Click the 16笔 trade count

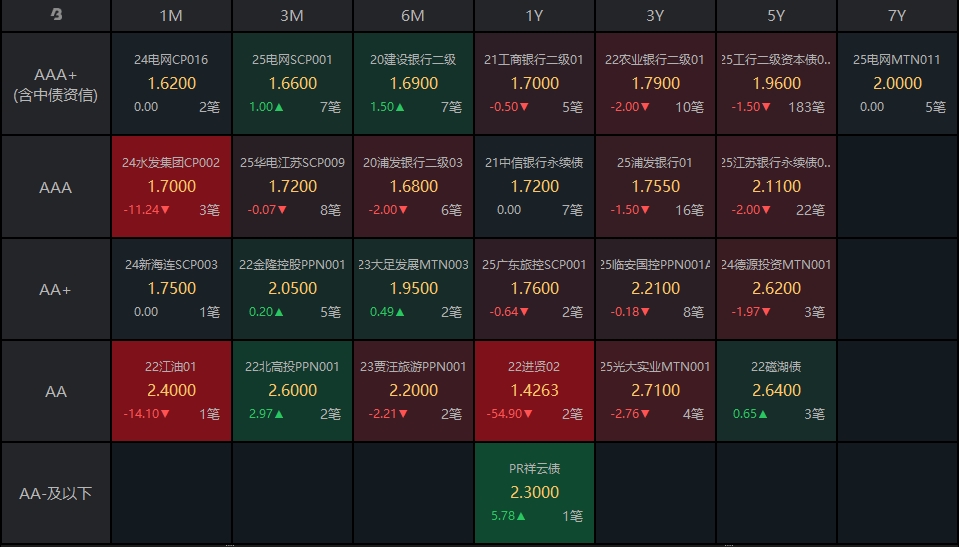(689, 210)
